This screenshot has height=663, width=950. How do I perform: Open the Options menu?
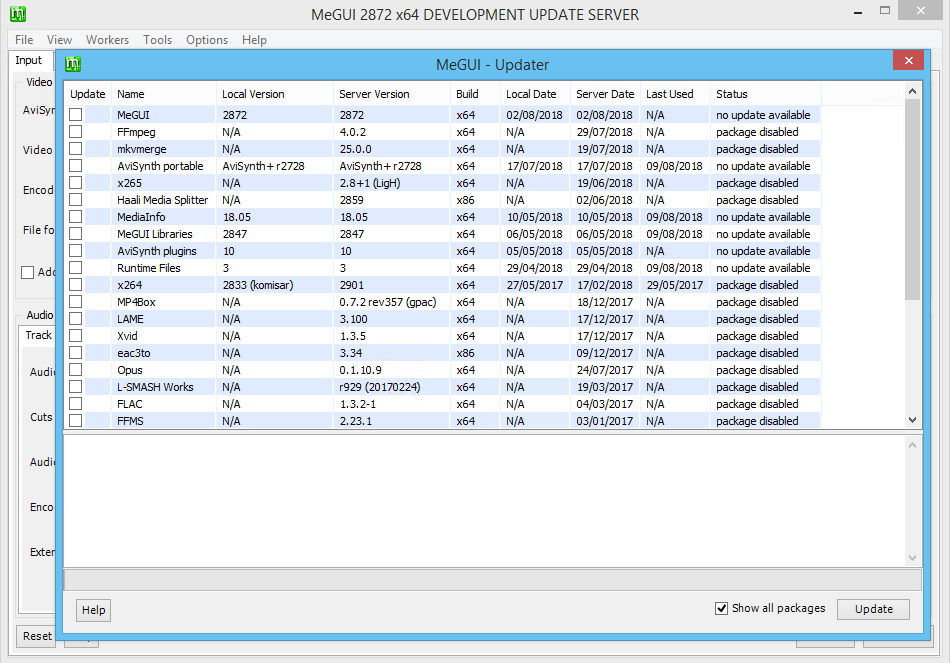(207, 39)
